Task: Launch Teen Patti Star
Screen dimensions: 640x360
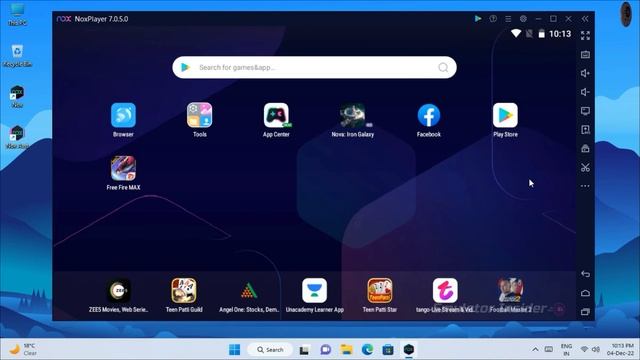Action: pos(380,291)
